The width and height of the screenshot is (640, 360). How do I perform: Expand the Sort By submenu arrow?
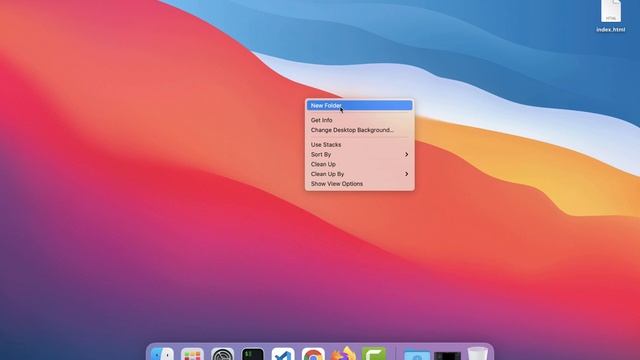pyautogui.click(x=407, y=154)
